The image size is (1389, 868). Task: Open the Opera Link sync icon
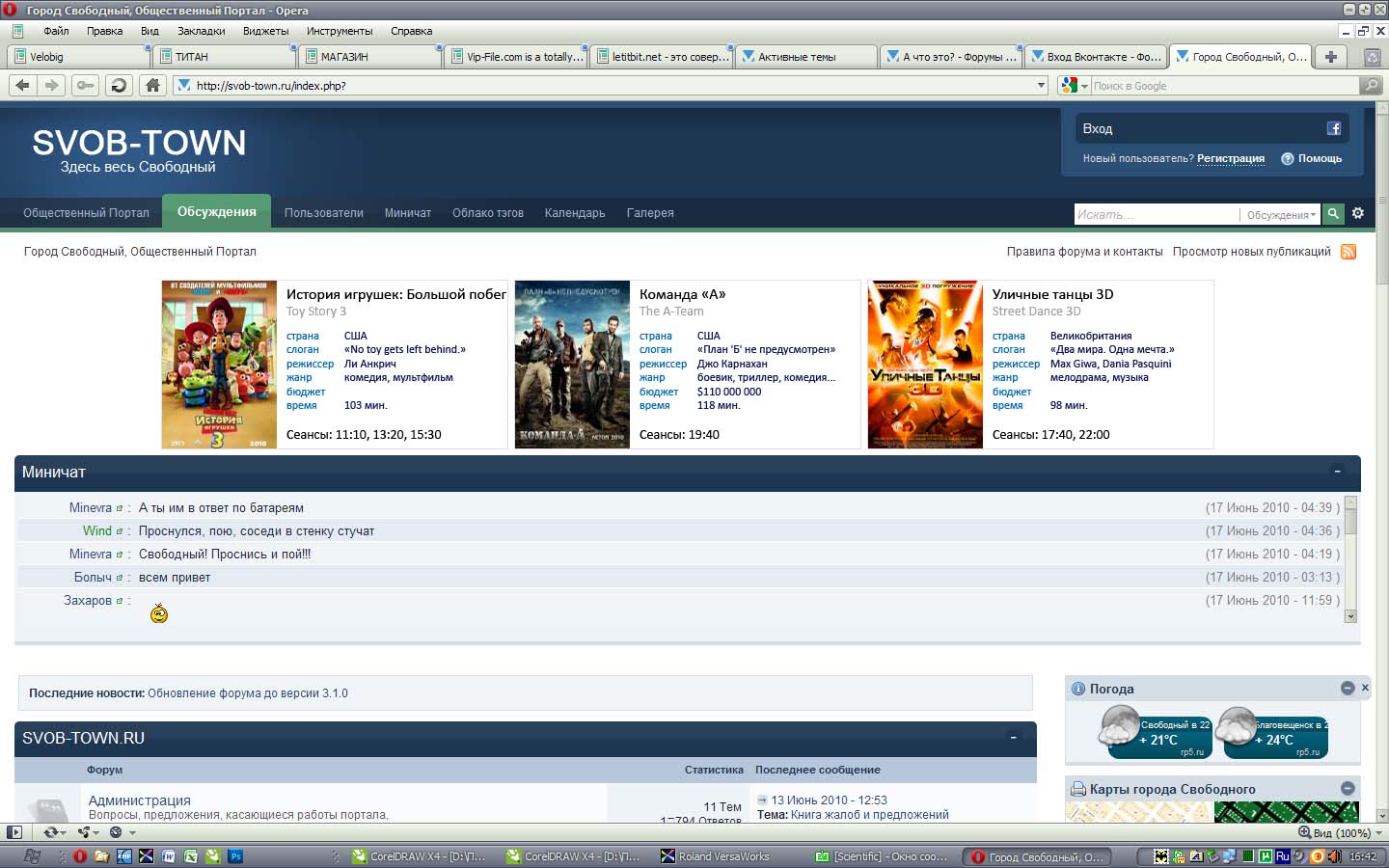click(50, 832)
